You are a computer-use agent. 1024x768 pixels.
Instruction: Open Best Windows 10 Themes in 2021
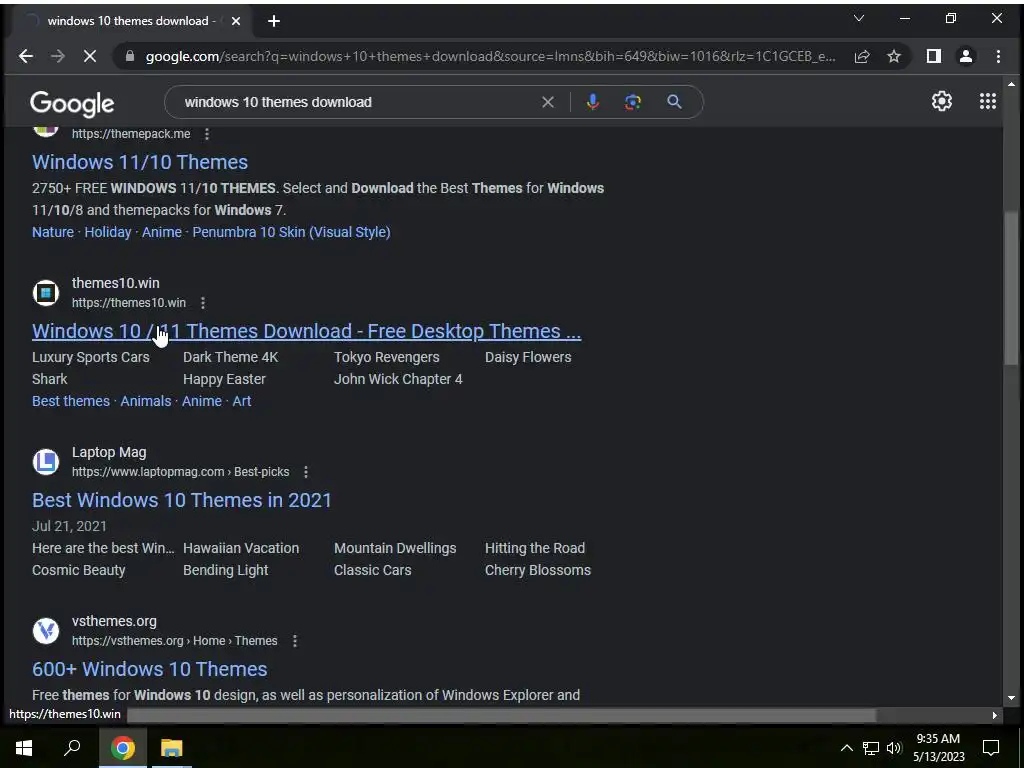tap(182, 500)
